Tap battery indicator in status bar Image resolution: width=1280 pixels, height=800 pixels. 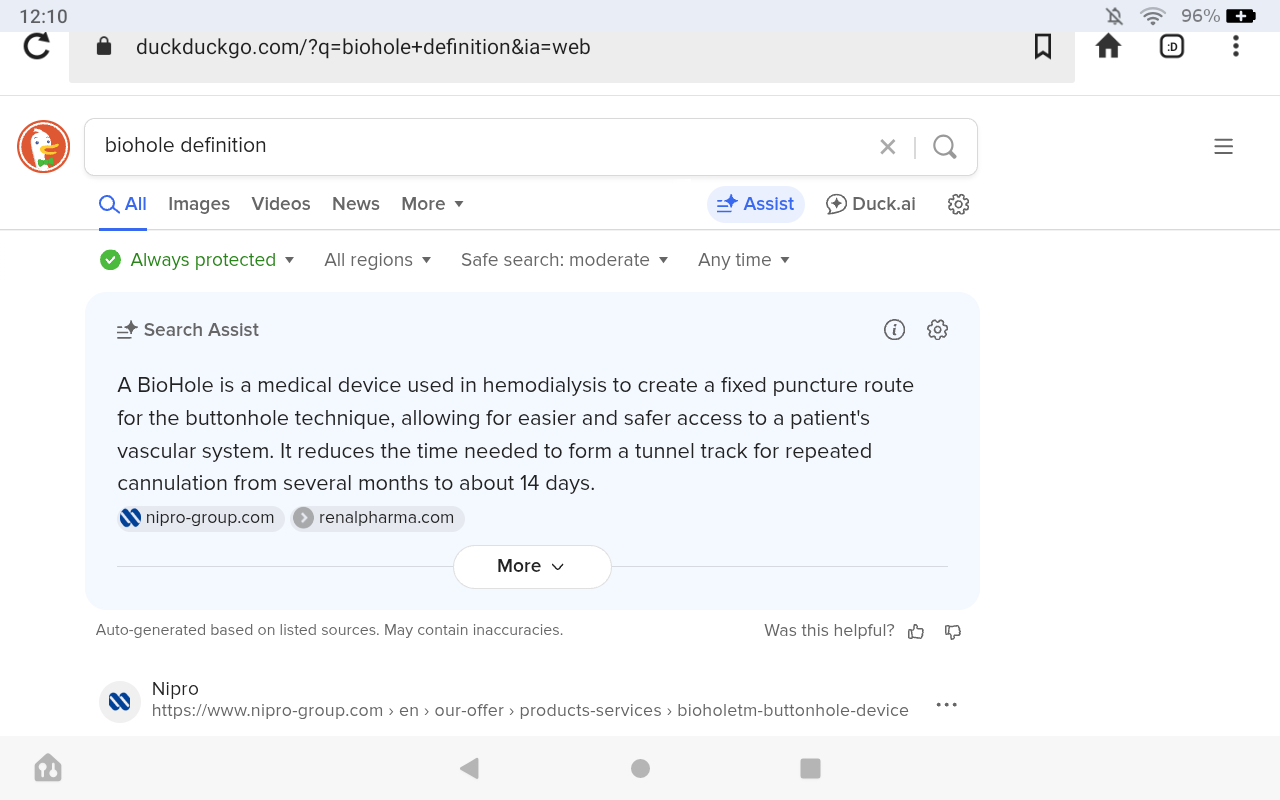(1241, 16)
